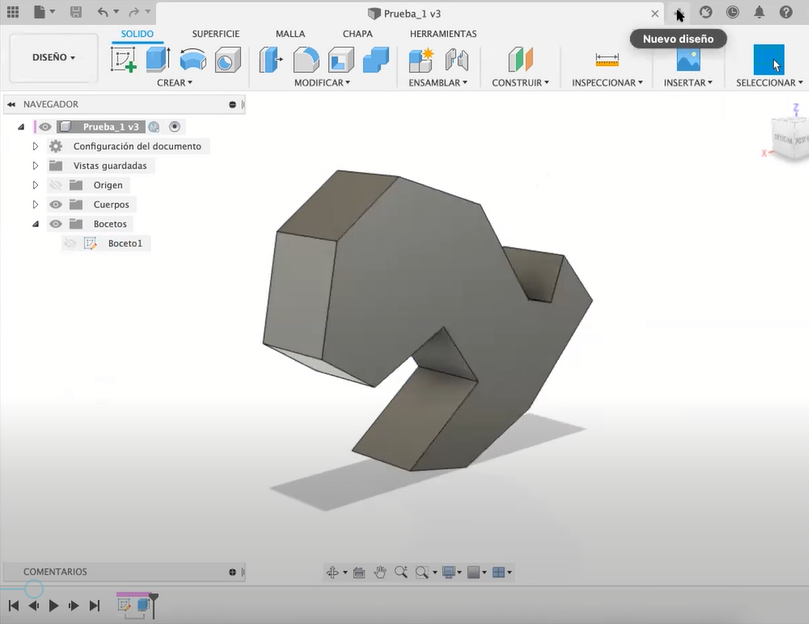Image resolution: width=809 pixels, height=624 pixels.
Task: Open the ENSAMBLAR dropdown menu
Action: [x=438, y=83]
